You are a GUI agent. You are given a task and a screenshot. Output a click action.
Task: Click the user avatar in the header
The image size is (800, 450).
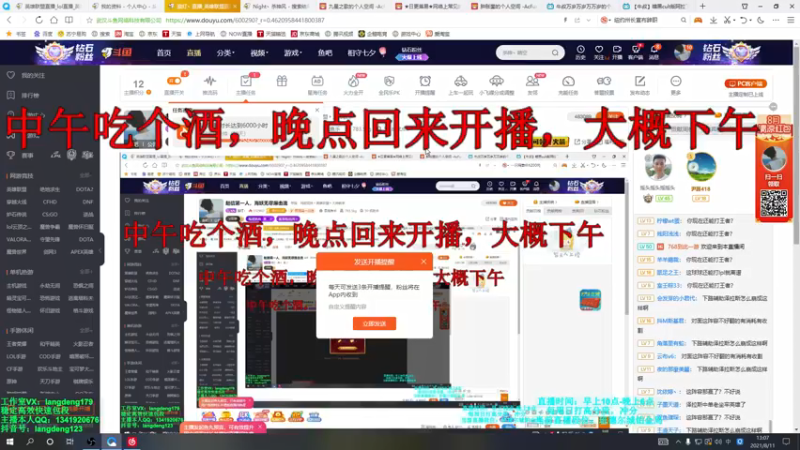682,53
